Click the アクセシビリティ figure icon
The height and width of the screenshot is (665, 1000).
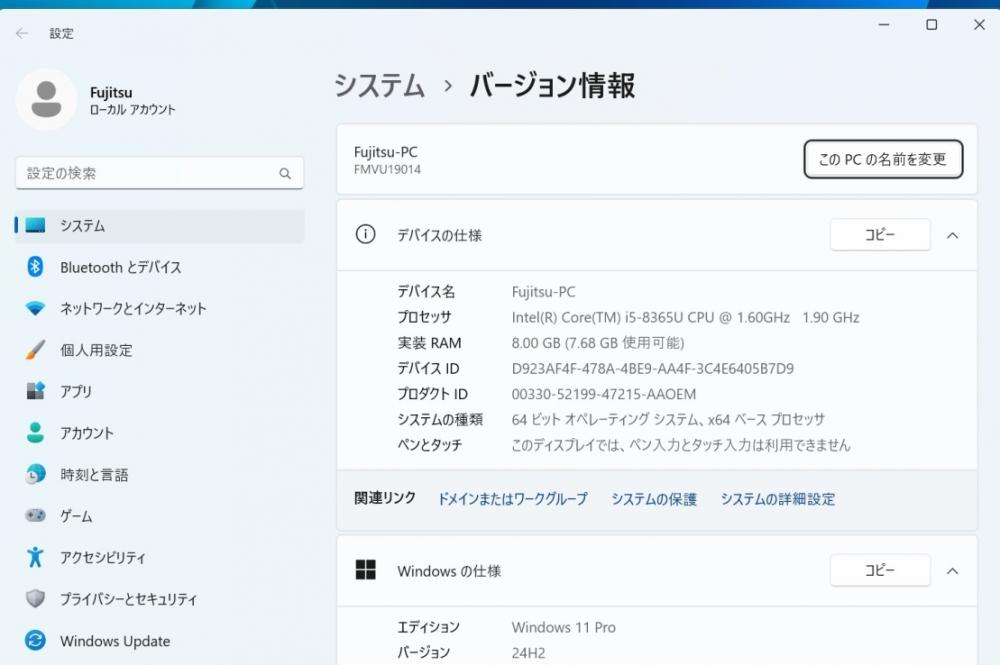tap(35, 557)
